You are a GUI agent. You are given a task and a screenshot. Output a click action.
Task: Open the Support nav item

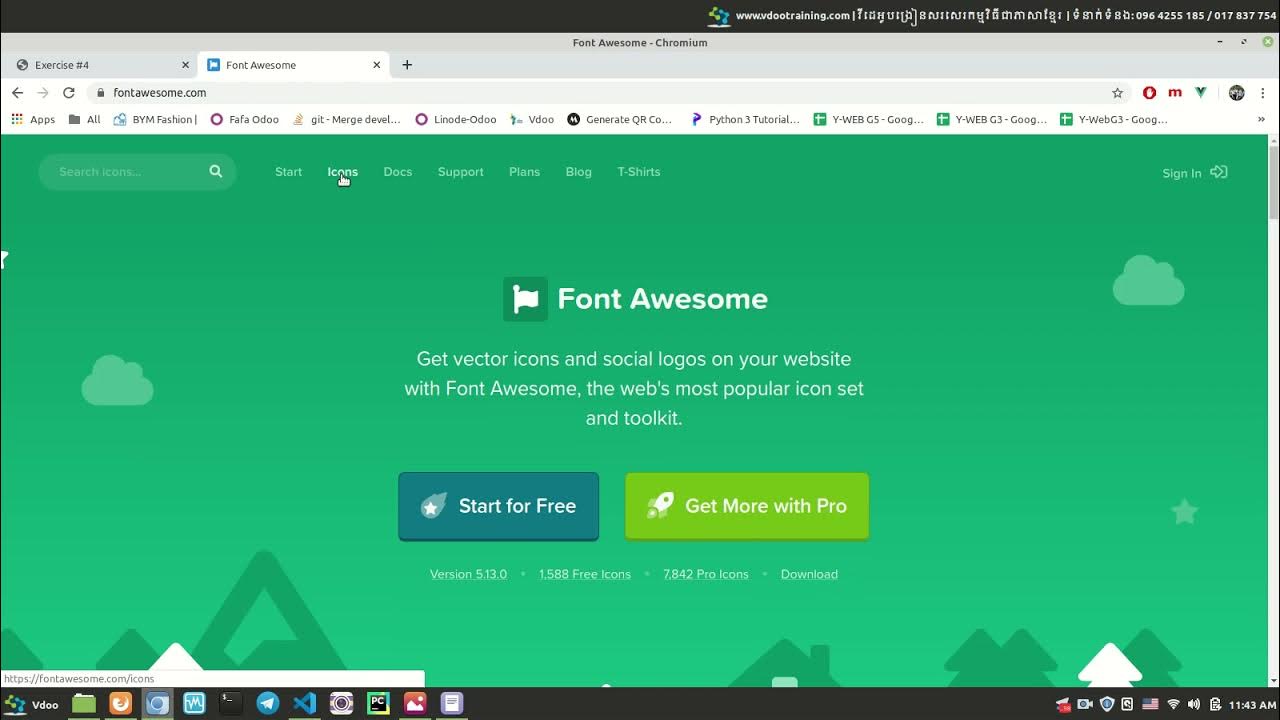point(460,172)
